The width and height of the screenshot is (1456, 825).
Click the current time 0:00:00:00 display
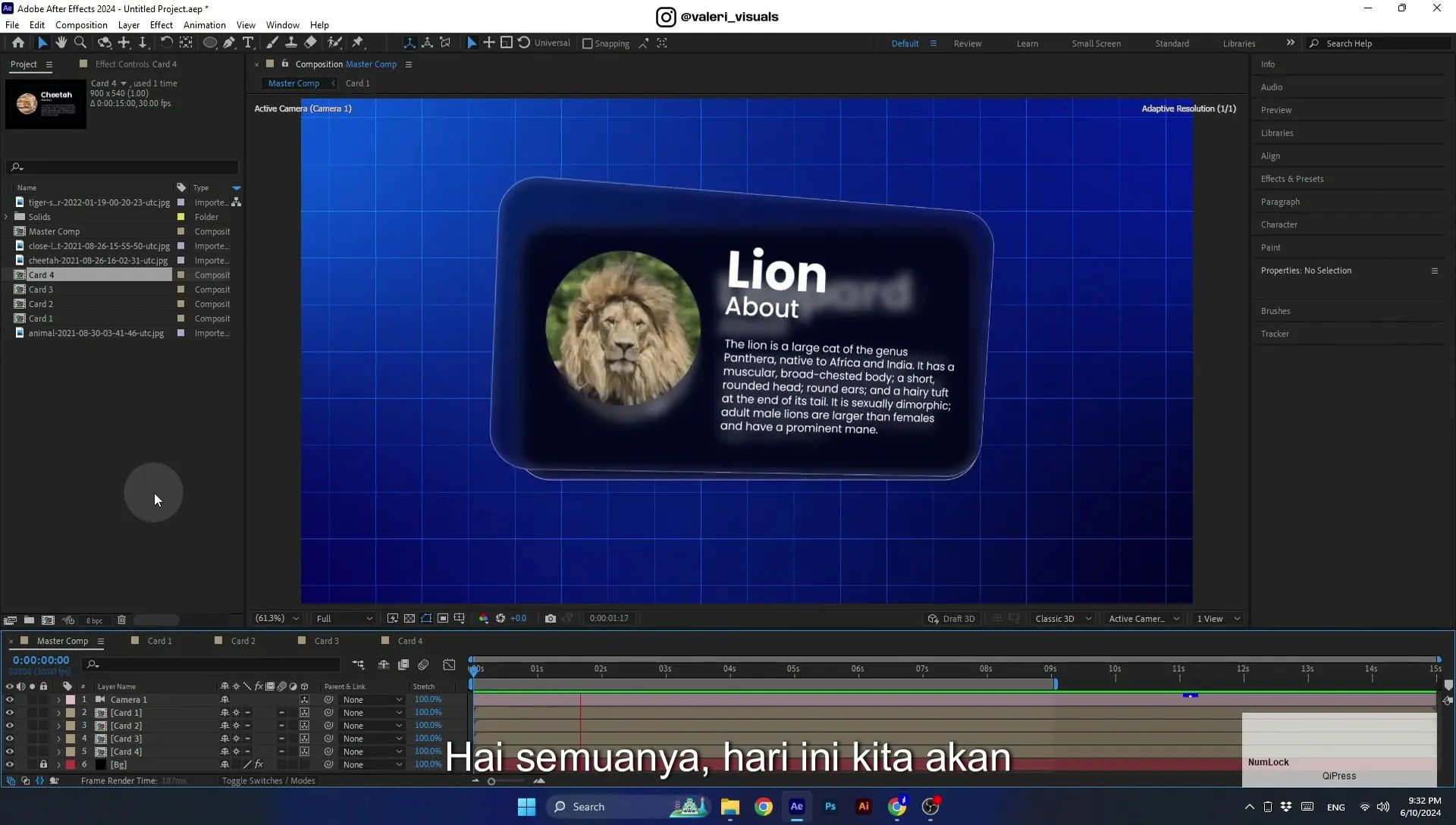[x=41, y=660]
